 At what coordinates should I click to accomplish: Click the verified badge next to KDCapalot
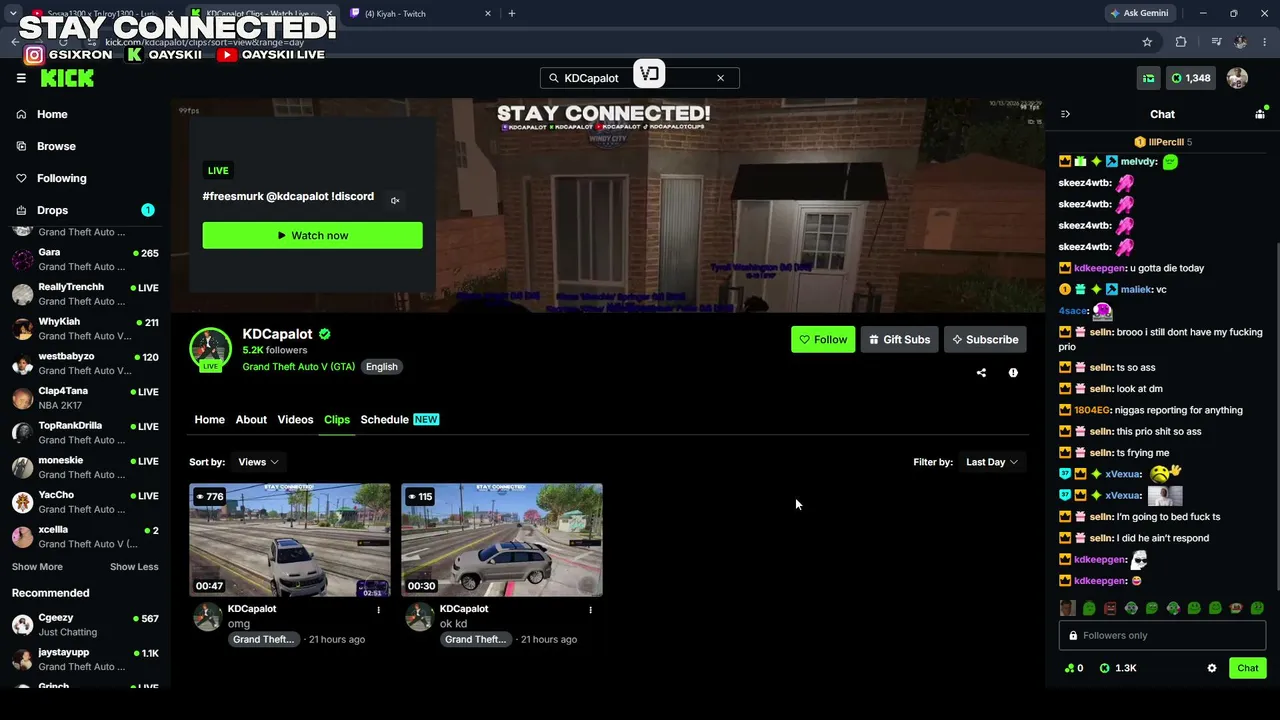coord(325,334)
